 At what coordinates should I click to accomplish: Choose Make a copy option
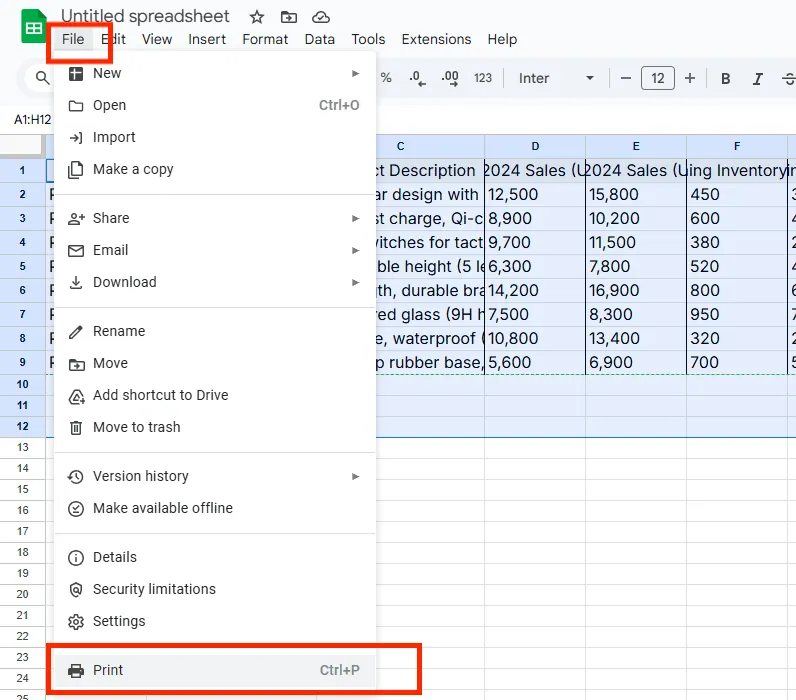133,169
